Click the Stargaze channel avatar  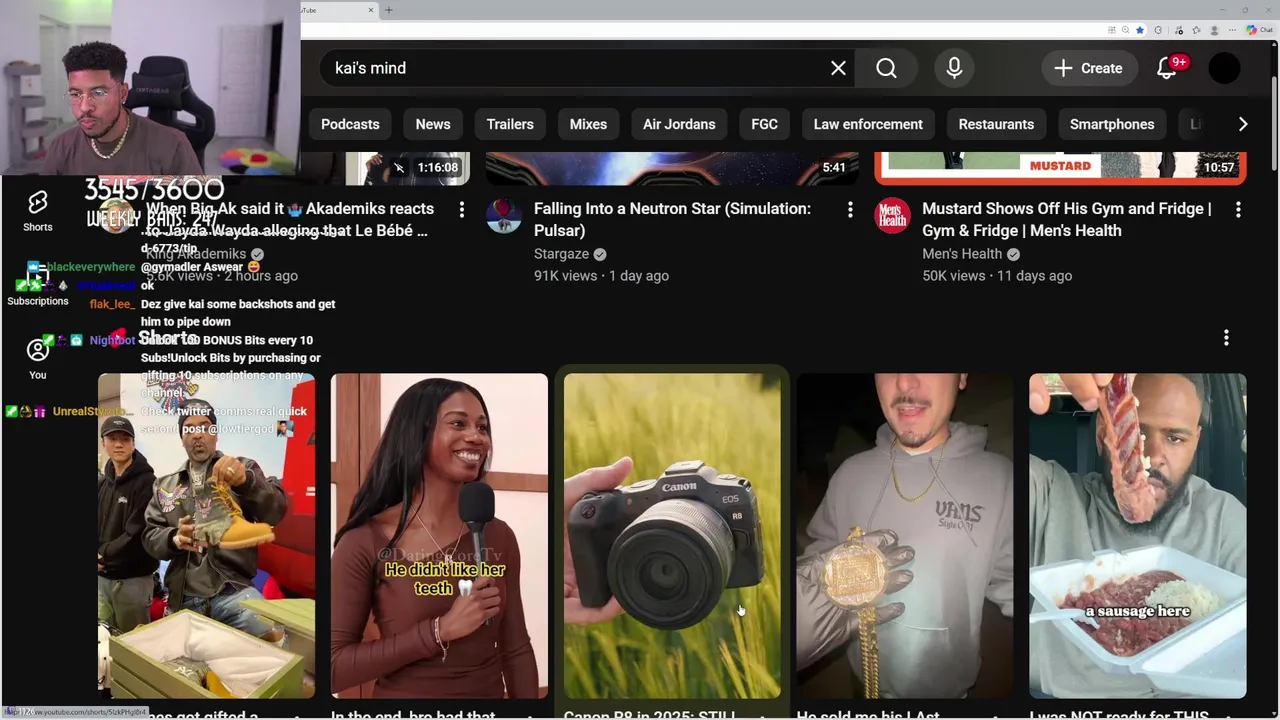click(x=504, y=215)
